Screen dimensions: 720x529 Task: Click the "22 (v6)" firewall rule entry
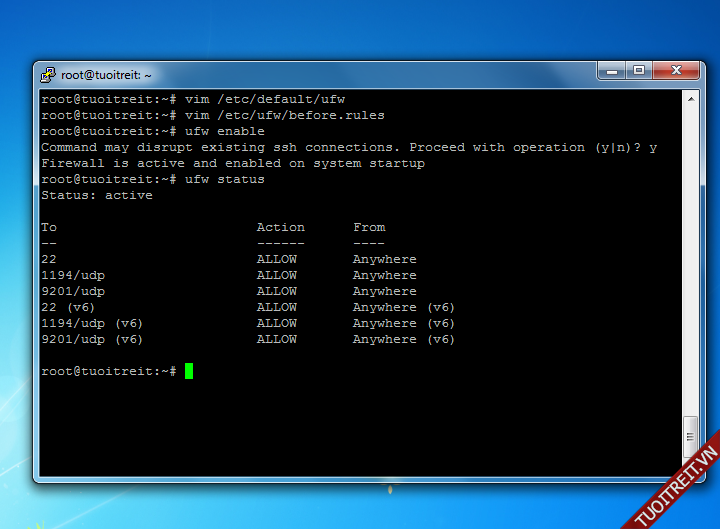click(68, 307)
